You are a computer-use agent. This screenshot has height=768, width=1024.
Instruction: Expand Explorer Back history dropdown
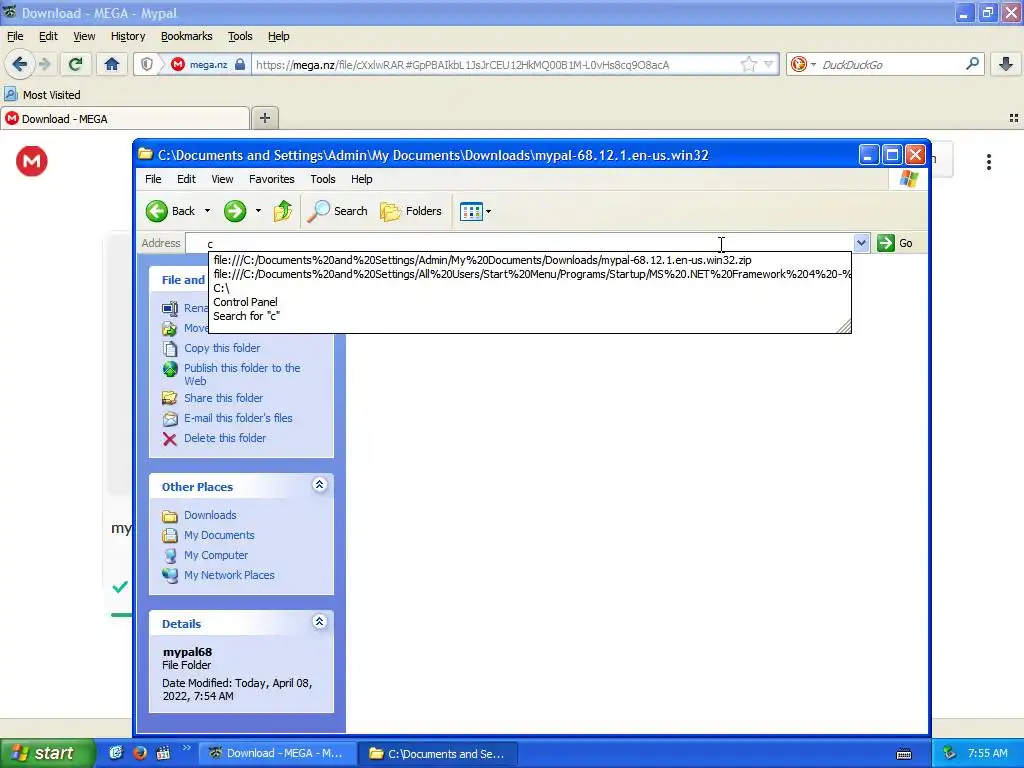[207, 211]
